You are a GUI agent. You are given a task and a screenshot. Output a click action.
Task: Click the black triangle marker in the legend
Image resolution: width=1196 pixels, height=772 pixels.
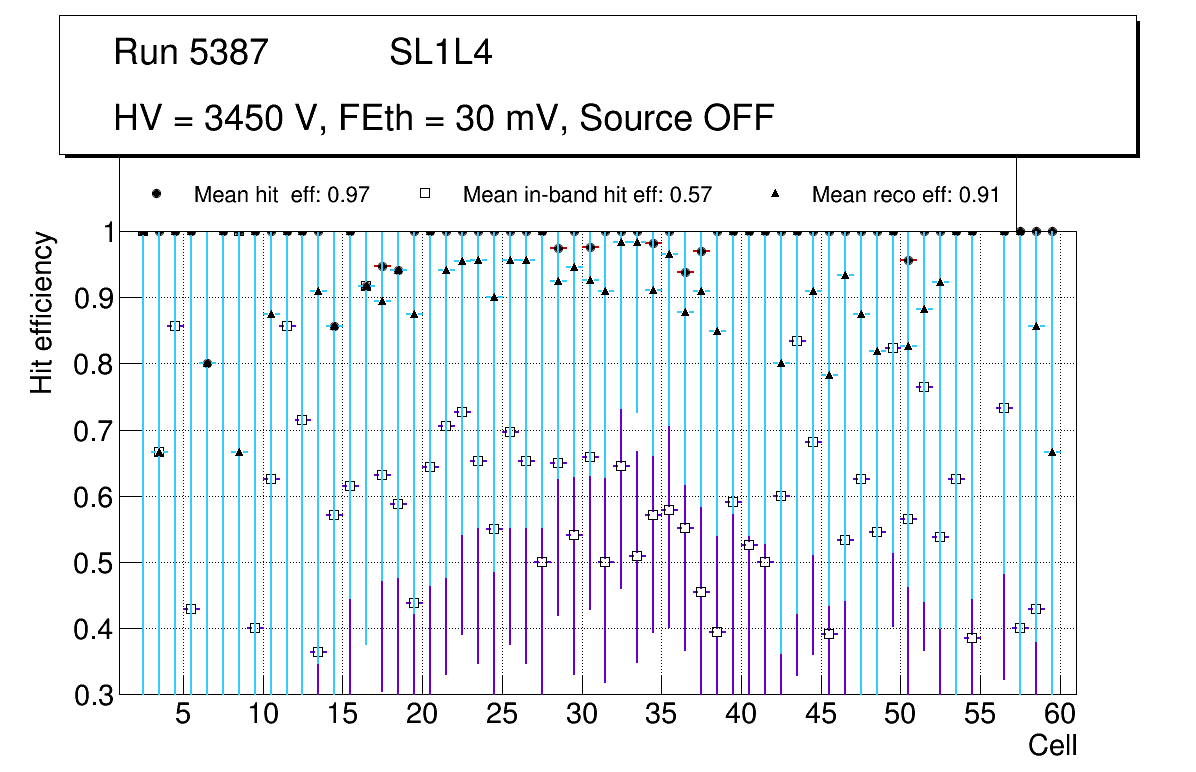pyautogui.click(x=776, y=194)
